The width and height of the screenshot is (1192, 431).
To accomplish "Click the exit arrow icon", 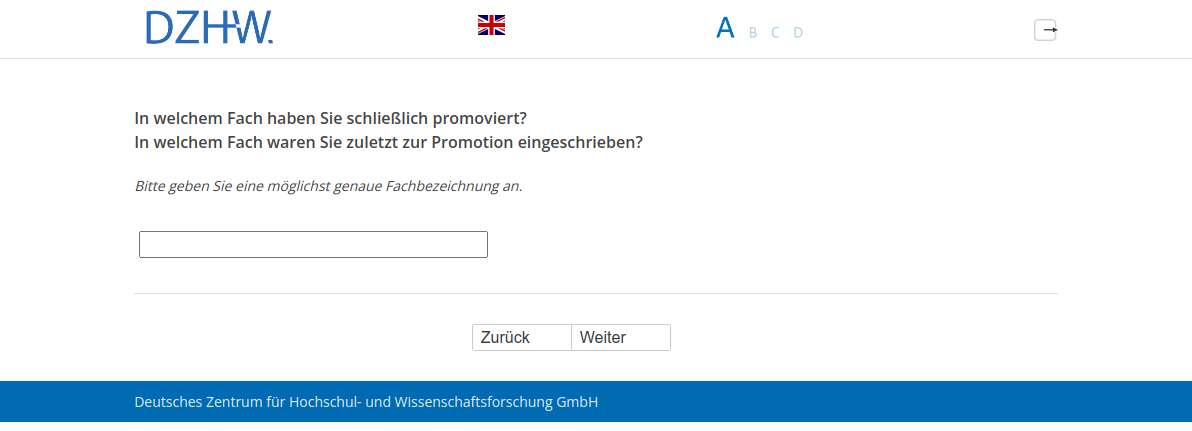I will (1045, 30).
